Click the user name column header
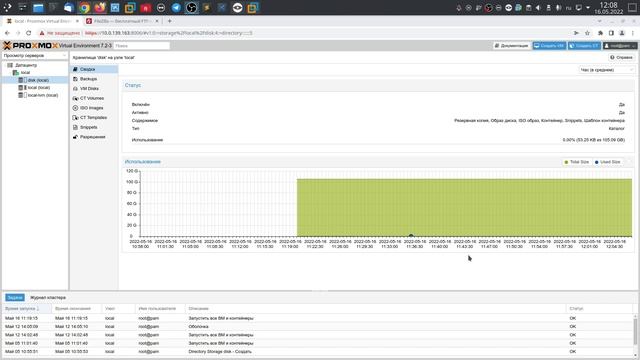Screen dimensions: 640x360 pyautogui.click(x=160, y=309)
